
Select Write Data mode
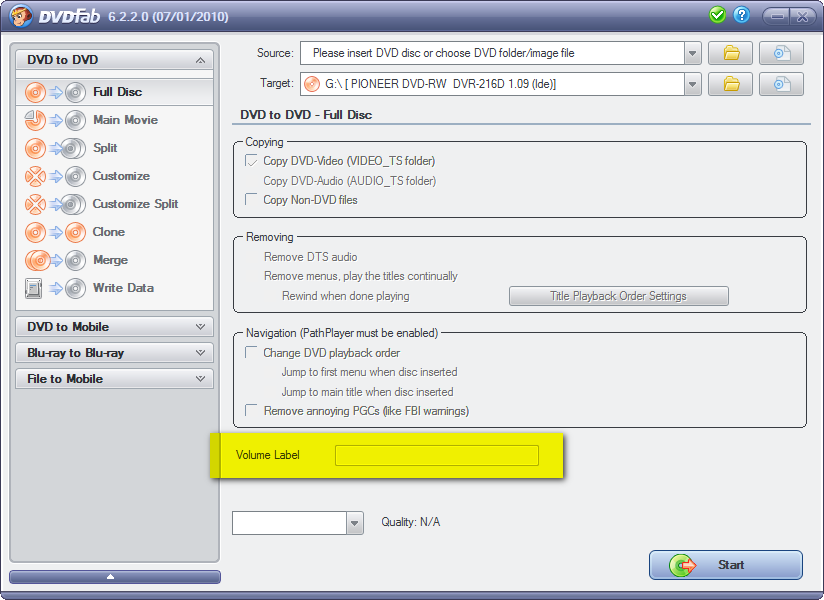pos(115,288)
